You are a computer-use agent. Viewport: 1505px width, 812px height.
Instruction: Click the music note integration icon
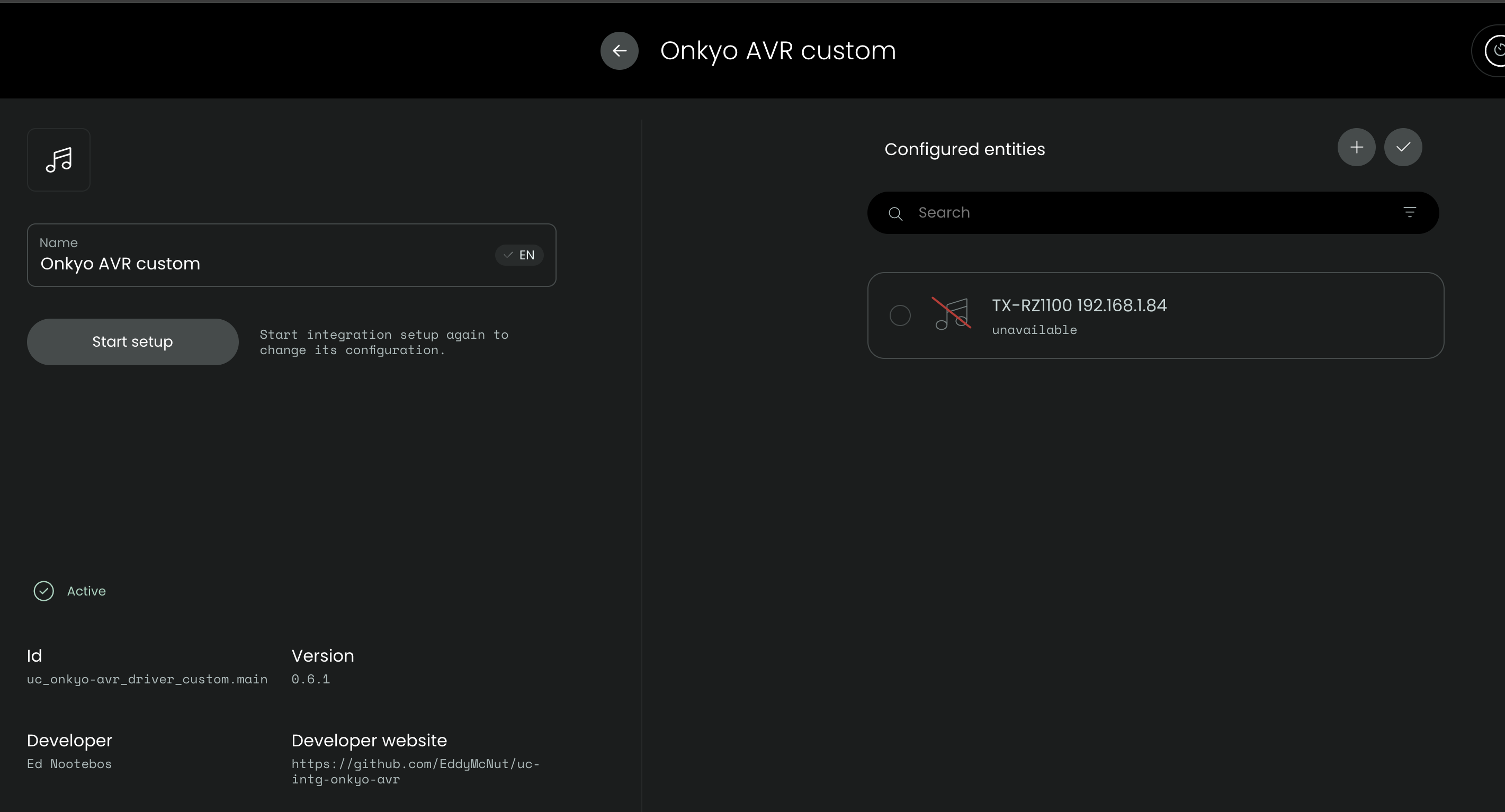pyautogui.click(x=58, y=159)
